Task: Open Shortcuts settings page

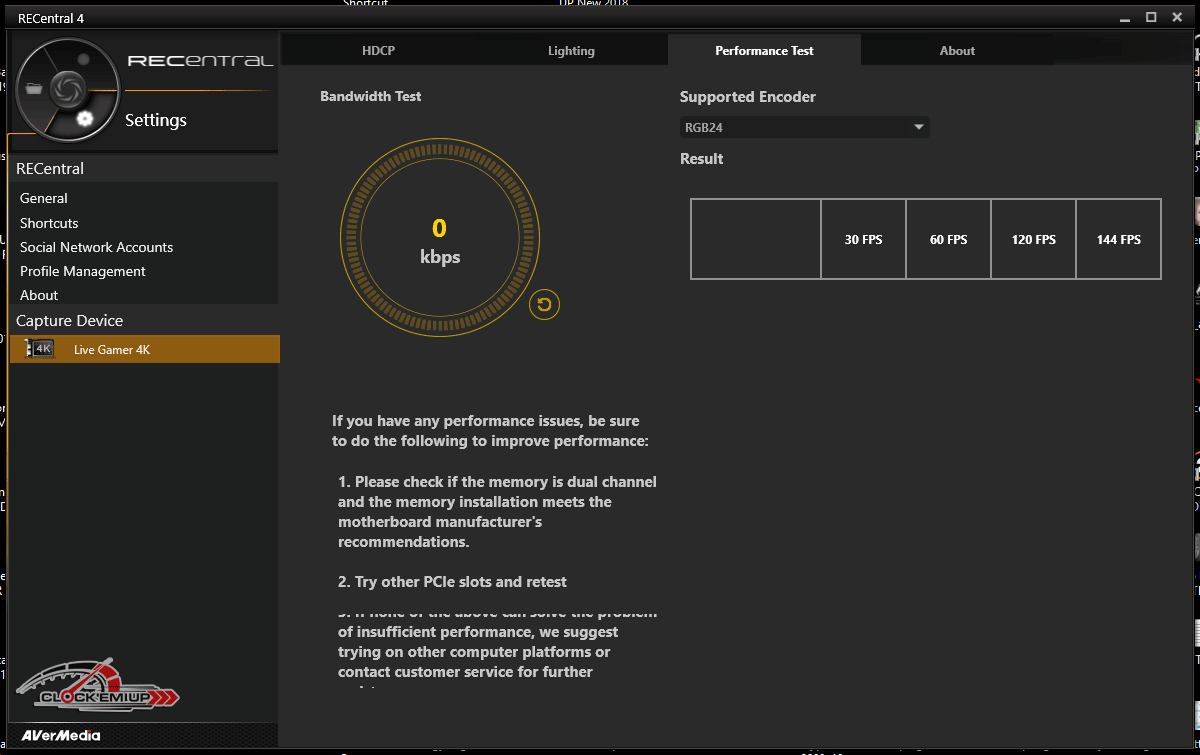Action: 49,223
